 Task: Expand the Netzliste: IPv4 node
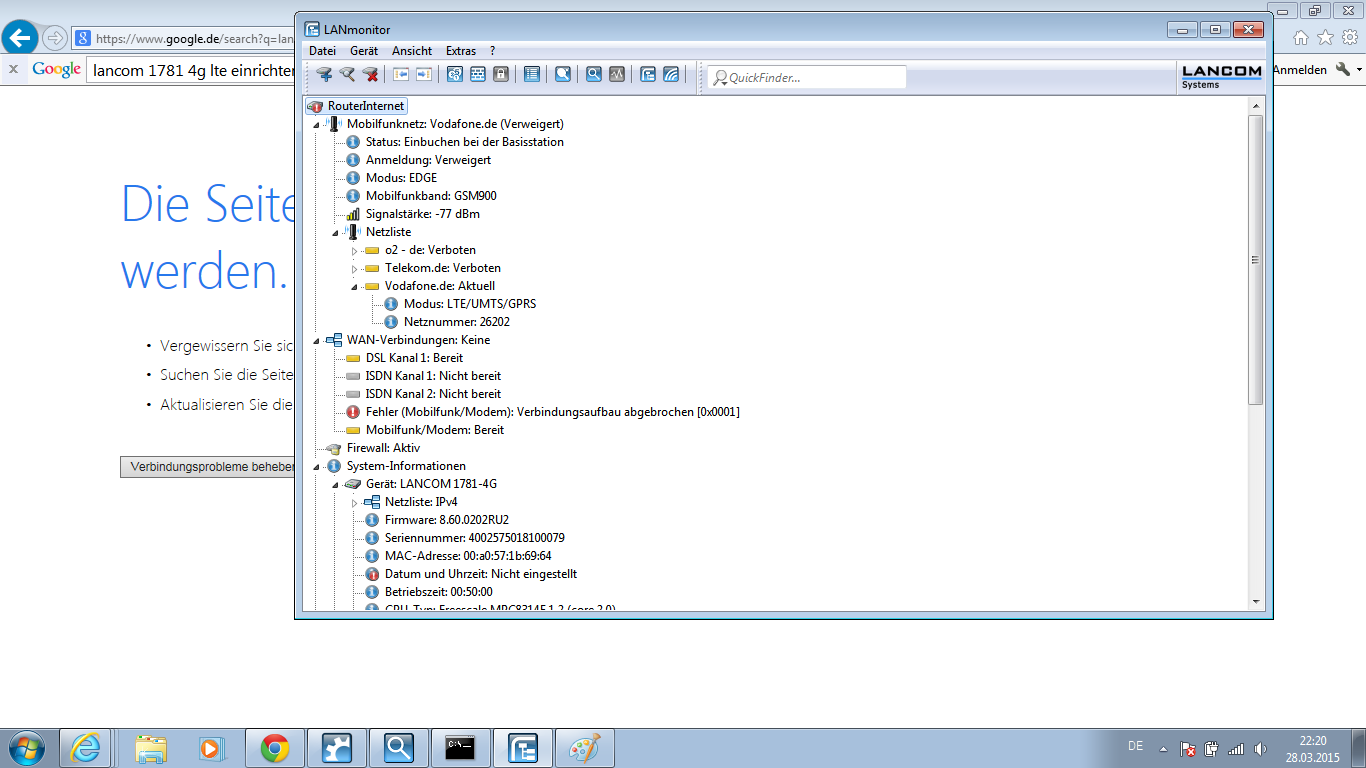point(354,502)
